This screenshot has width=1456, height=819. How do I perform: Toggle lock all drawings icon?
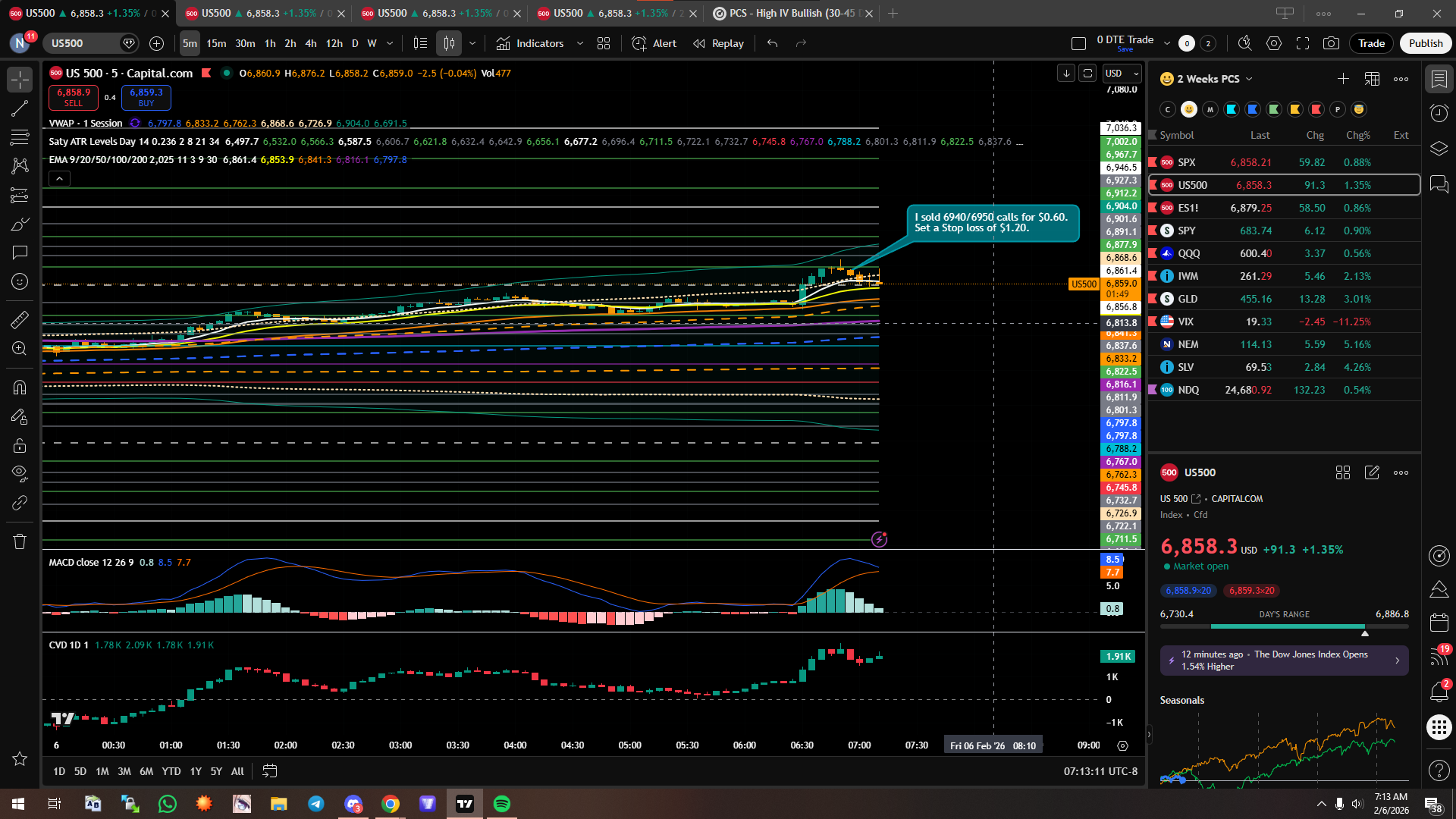(20, 446)
